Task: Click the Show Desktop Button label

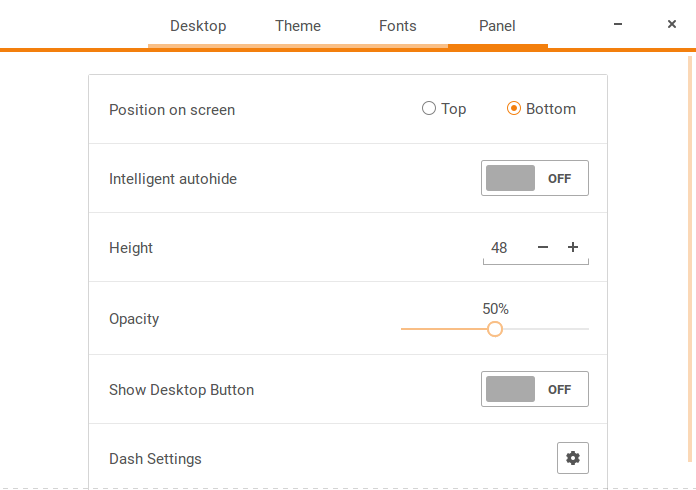Action: click(x=181, y=390)
